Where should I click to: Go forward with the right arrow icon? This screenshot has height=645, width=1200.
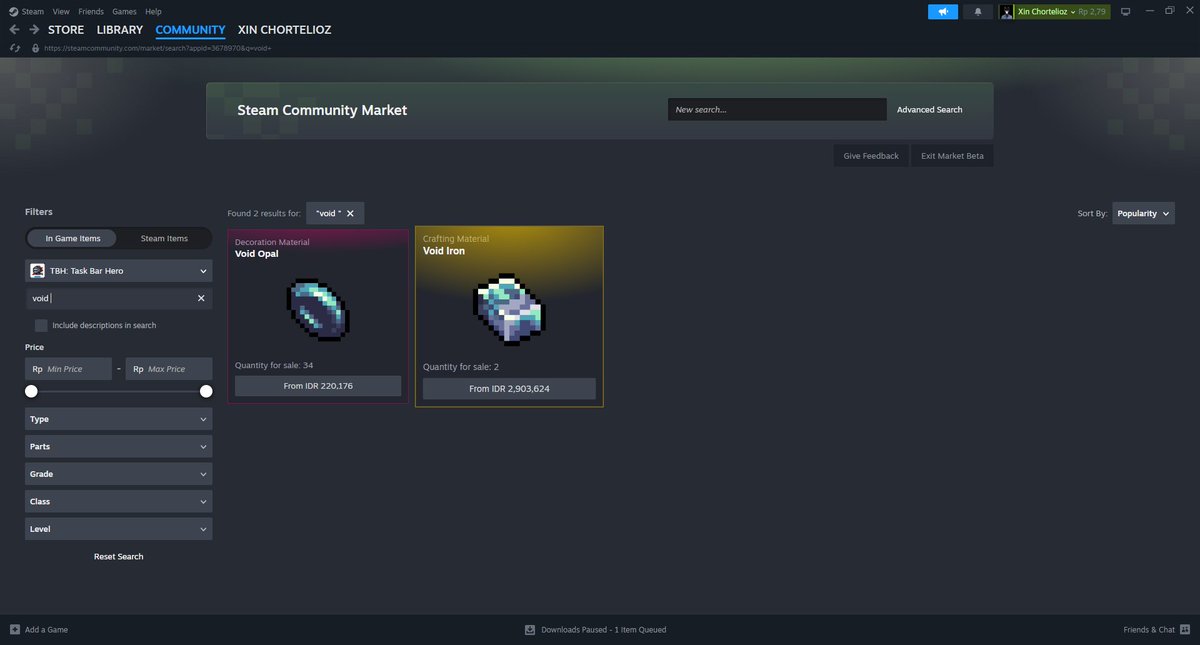pyautogui.click(x=34, y=30)
